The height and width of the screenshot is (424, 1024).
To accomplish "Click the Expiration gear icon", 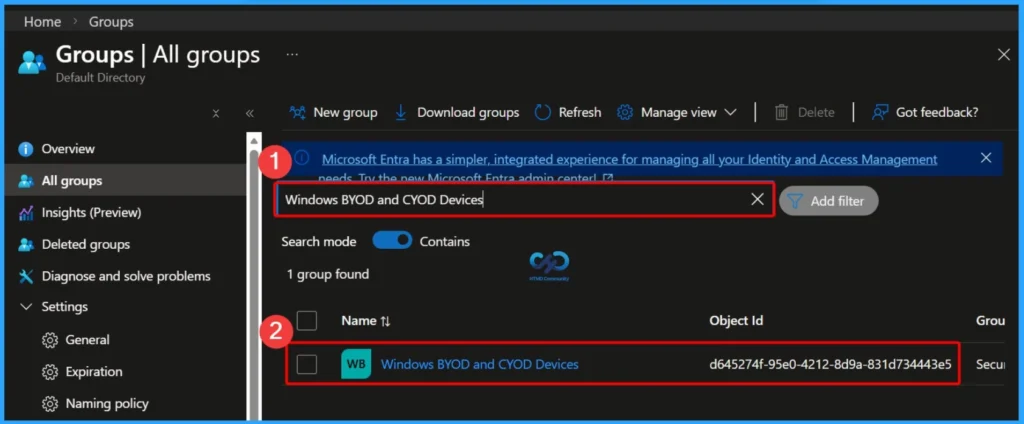I will pyautogui.click(x=50, y=372).
